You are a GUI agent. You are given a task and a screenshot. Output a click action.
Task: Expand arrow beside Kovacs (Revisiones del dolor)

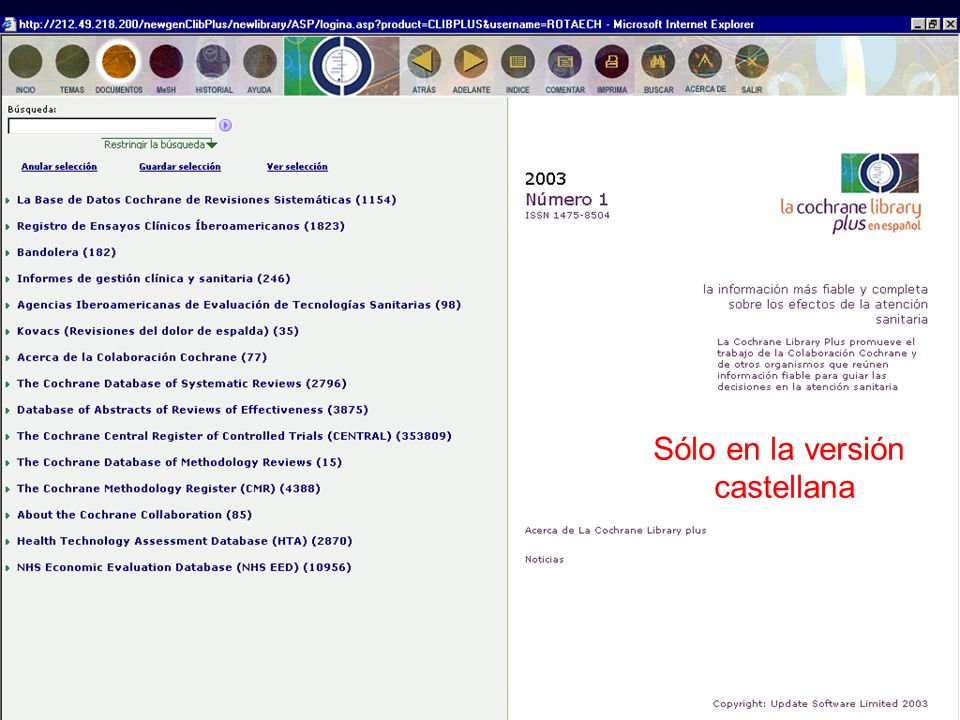point(8,332)
